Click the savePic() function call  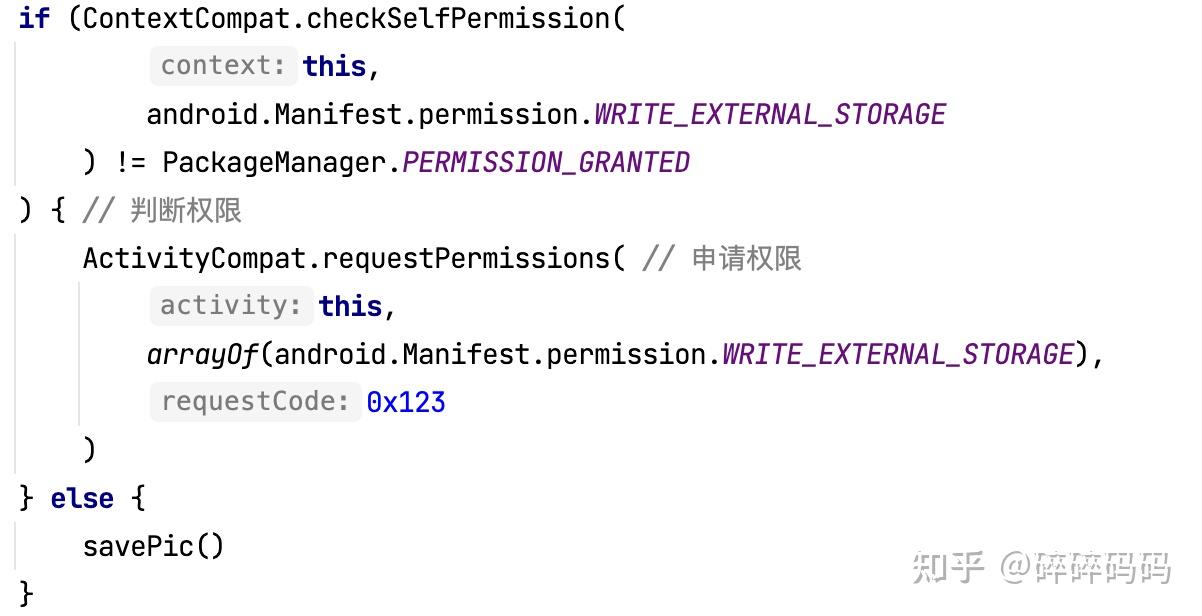tap(153, 546)
